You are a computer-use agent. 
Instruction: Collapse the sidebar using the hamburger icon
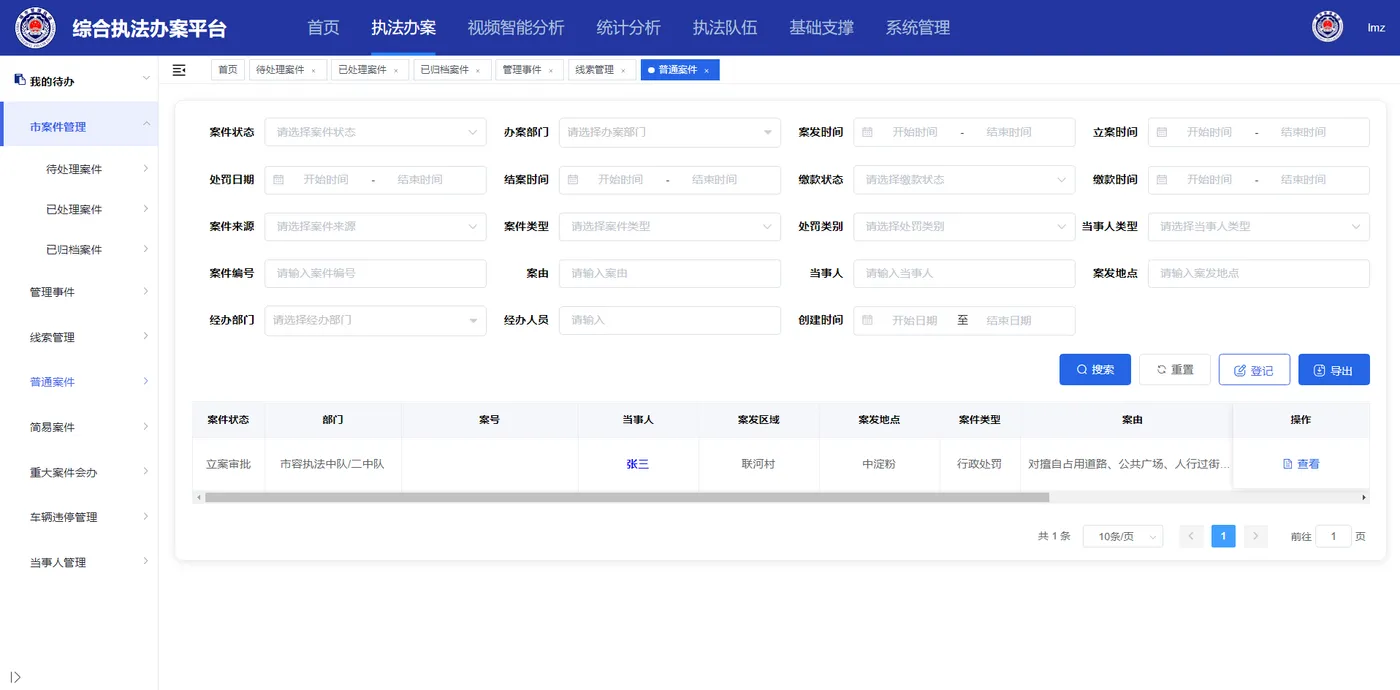[x=179, y=70]
